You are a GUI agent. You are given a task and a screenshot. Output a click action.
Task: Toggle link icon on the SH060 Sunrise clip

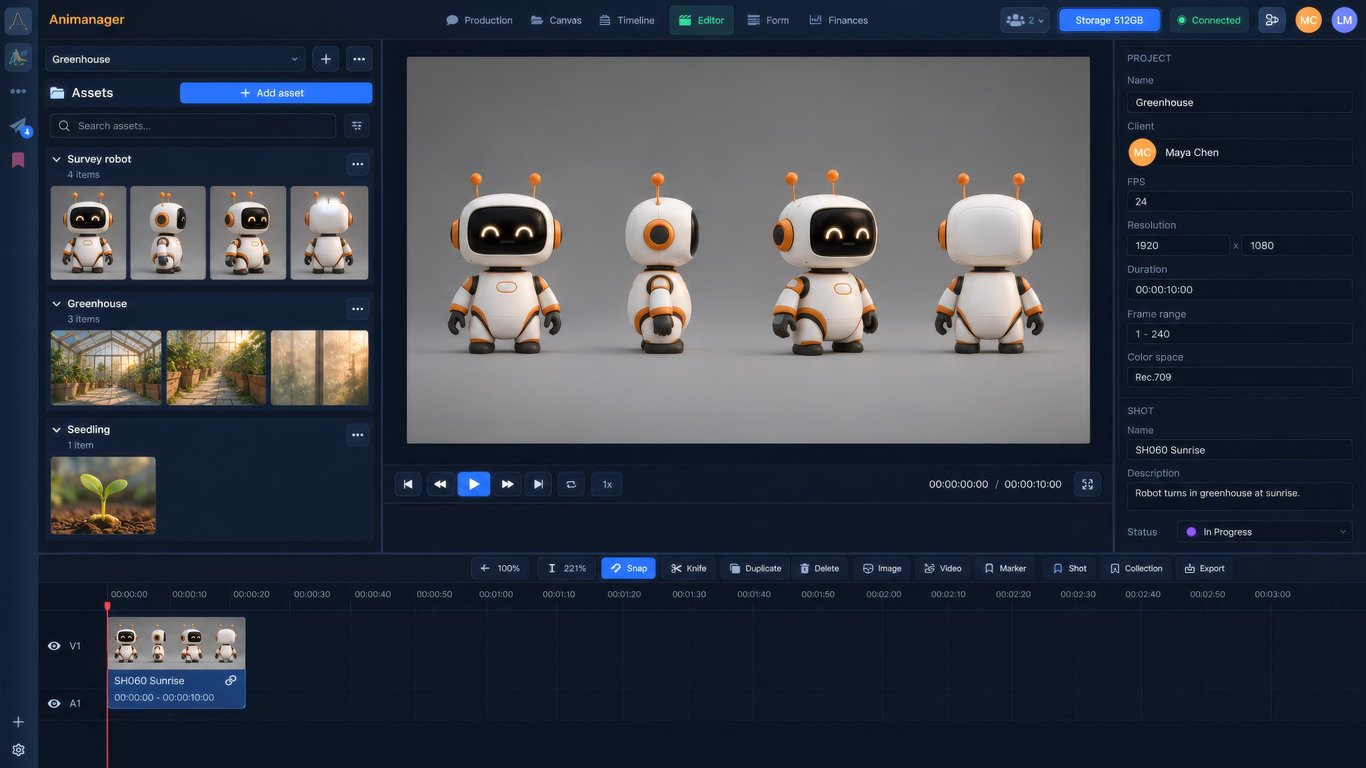[231, 680]
